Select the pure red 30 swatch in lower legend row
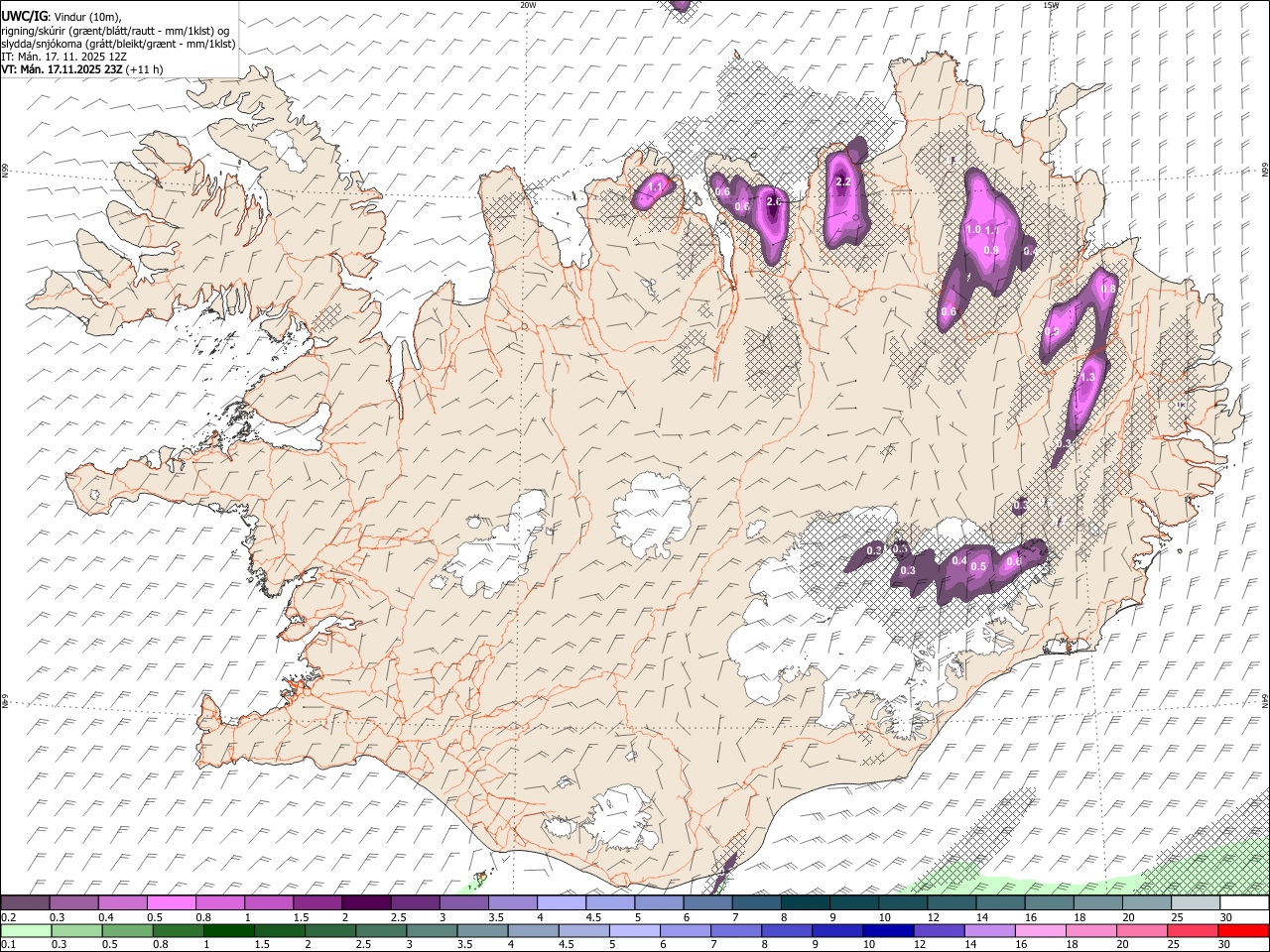This screenshot has height=952, width=1270. (1243, 930)
